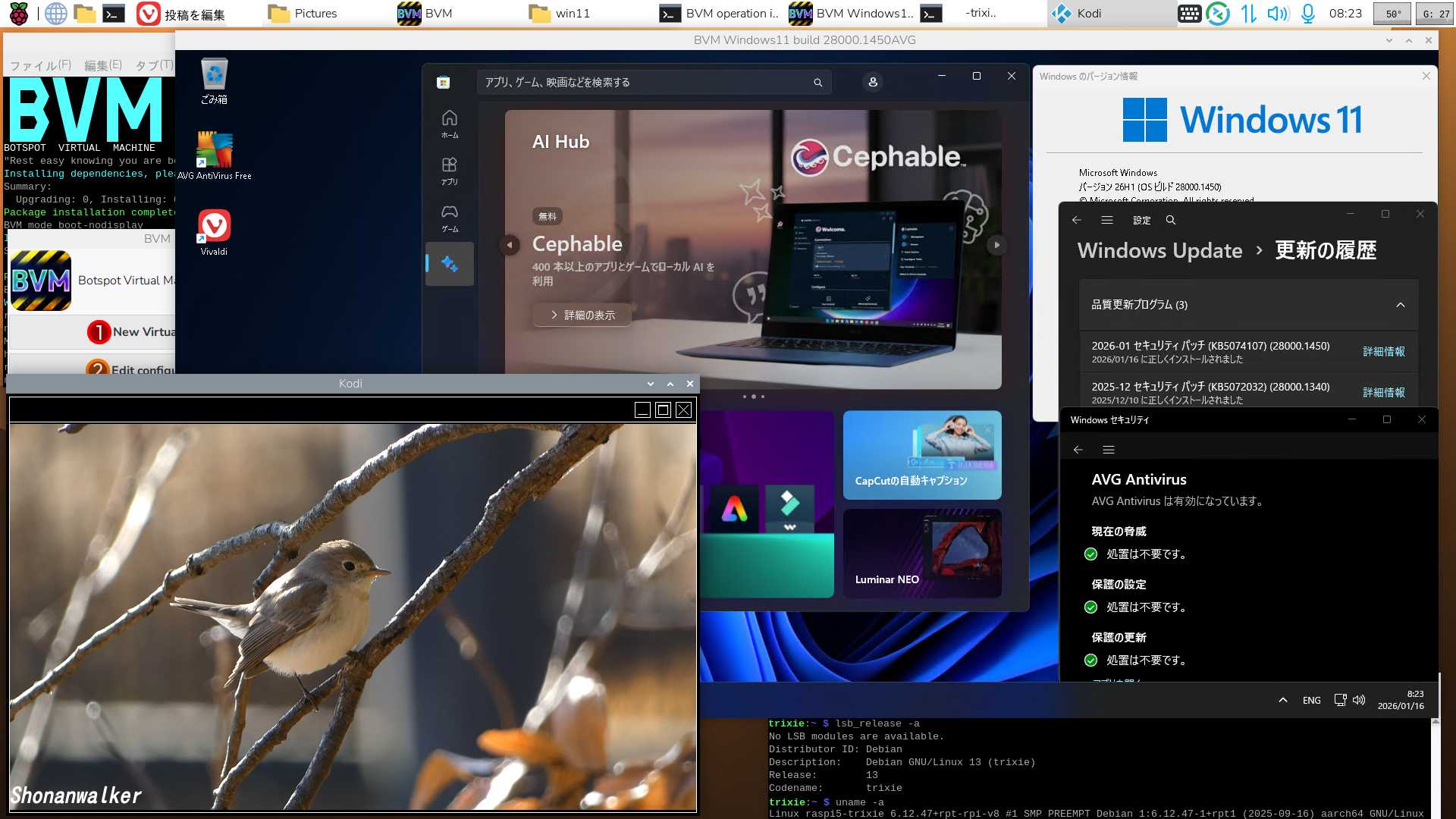Show hidden tray icons chevron
The image size is (1456, 819).
1282,700
